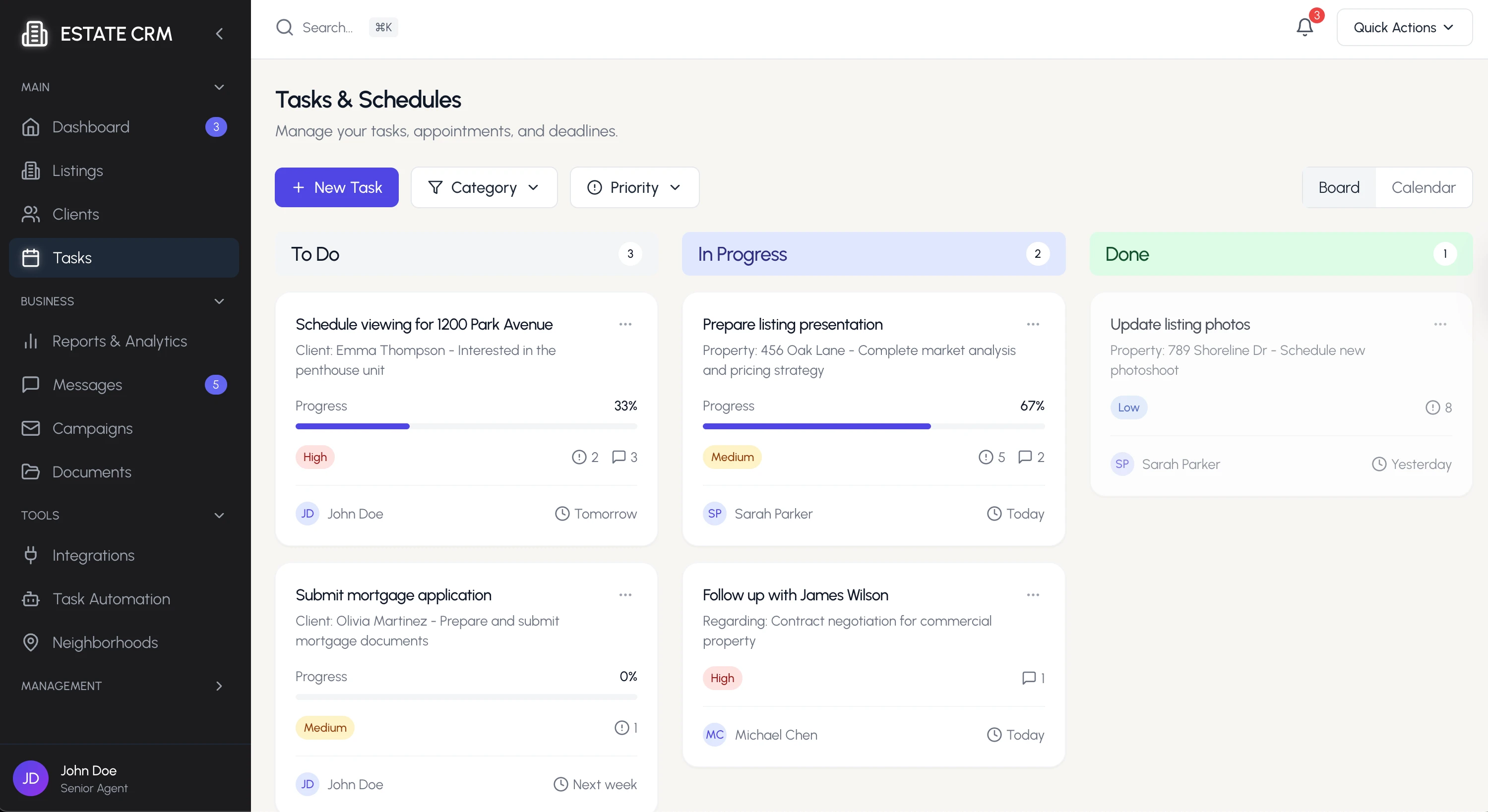Click the notifications bell with 3 alerts
Image resolution: width=1488 pixels, height=812 pixels.
(x=1304, y=27)
